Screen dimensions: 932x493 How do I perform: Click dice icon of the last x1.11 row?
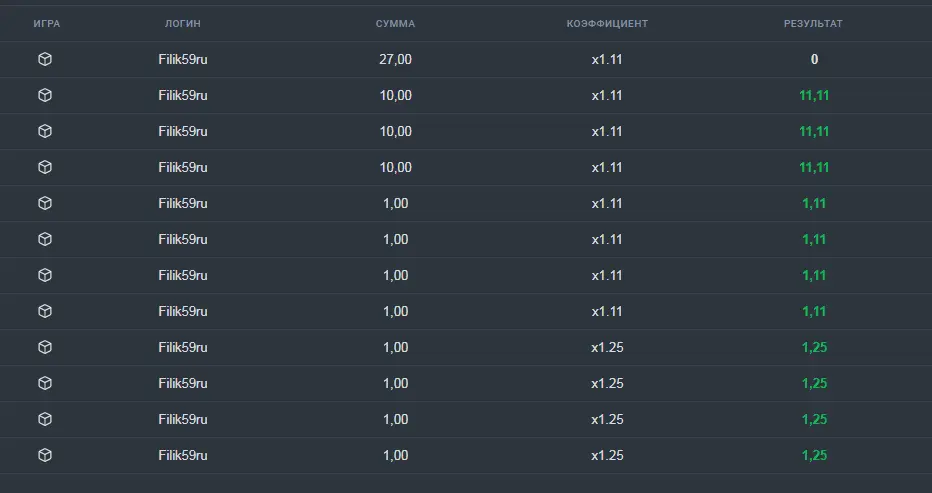click(45, 311)
